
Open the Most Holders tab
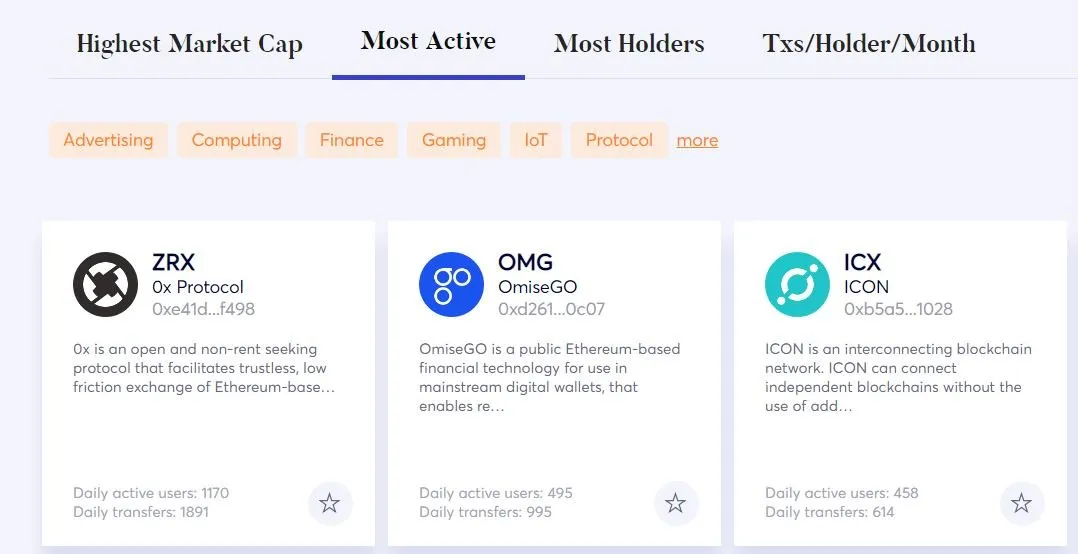point(629,44)
